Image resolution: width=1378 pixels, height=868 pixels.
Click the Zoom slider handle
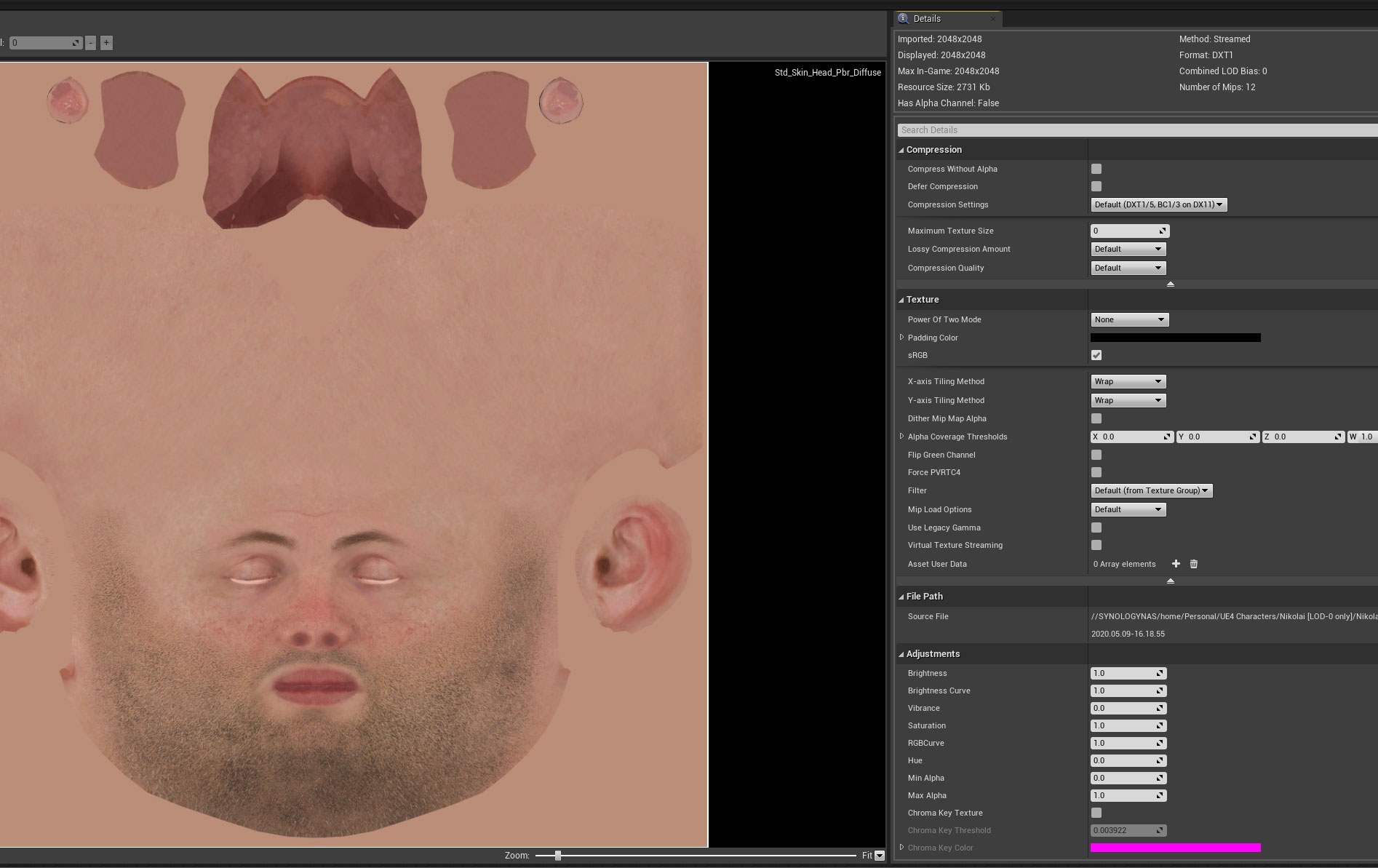[558, 856]
